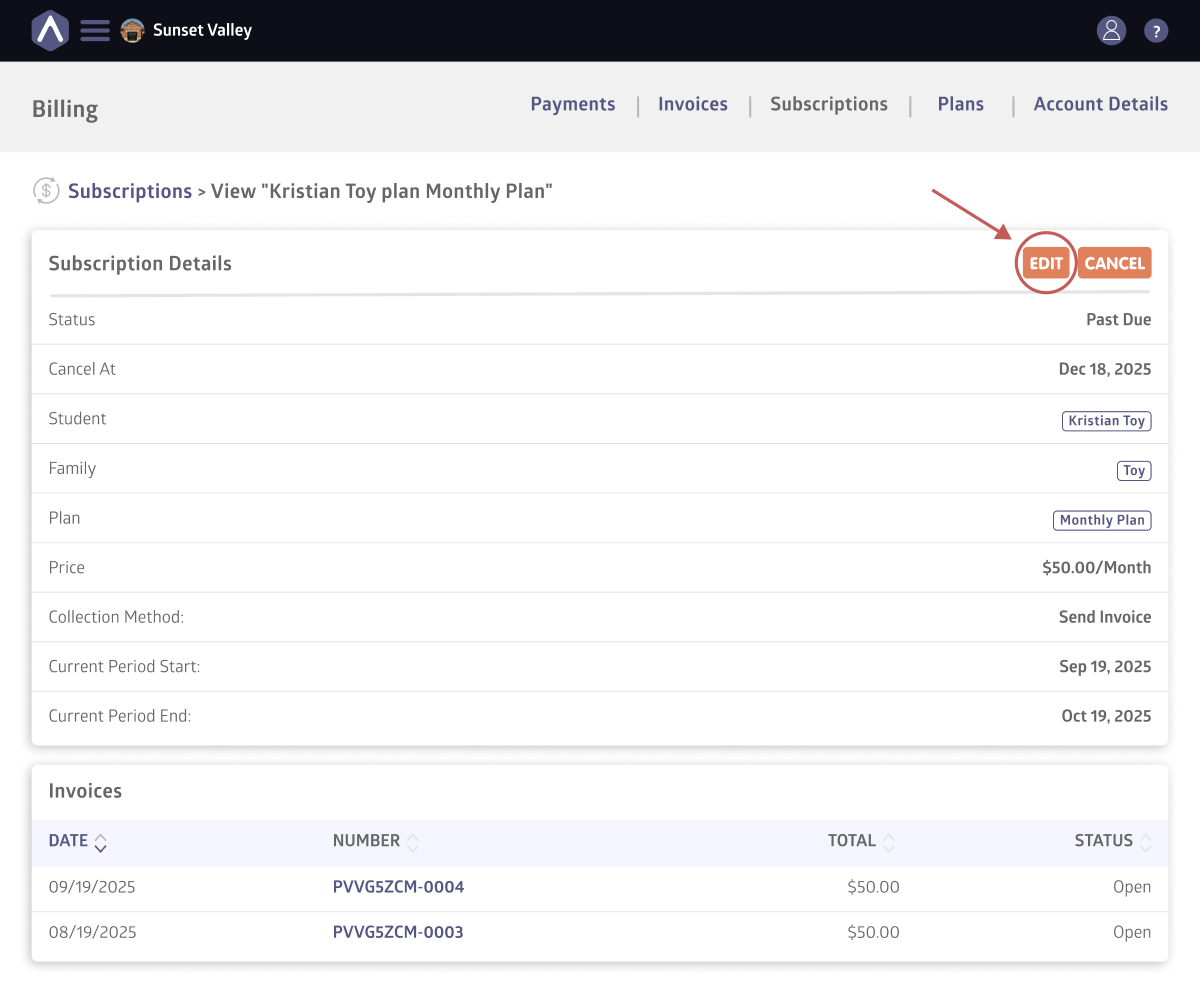Image resolution: width=1200 pixels, height=986 pixels.
Task: Open the user profile icon
Action: click(1111, 30)
